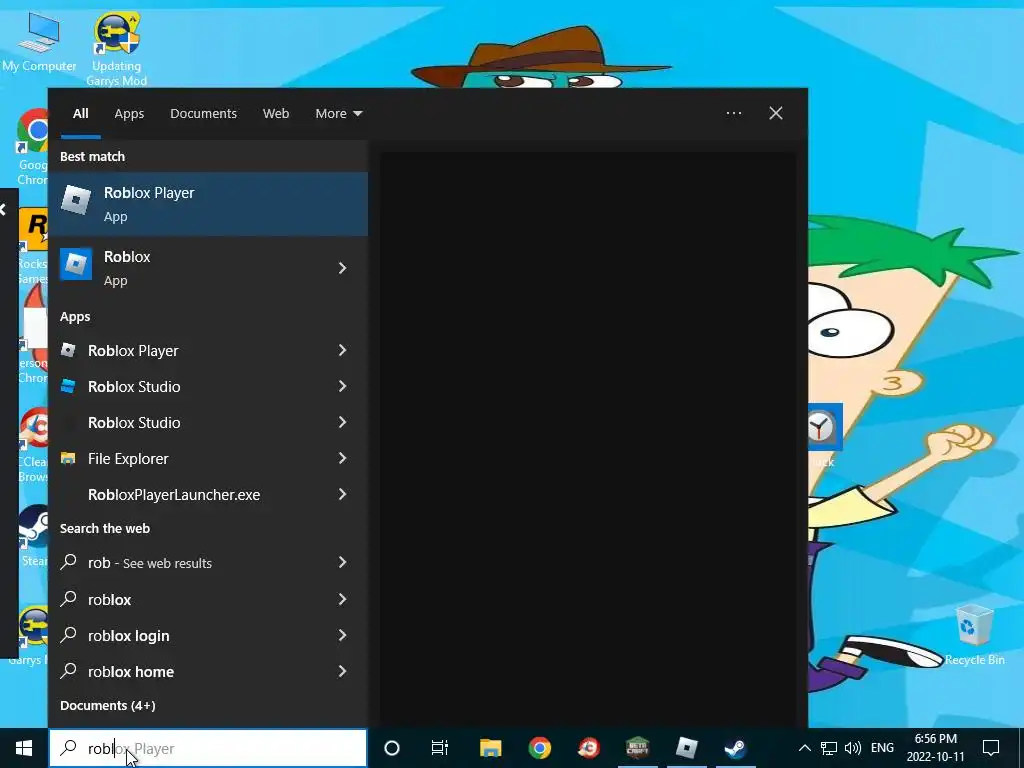This screenshot has height=768, width=1024.
Task: Click the search icon beside 'roblox login'
Action: click(69, 634)
